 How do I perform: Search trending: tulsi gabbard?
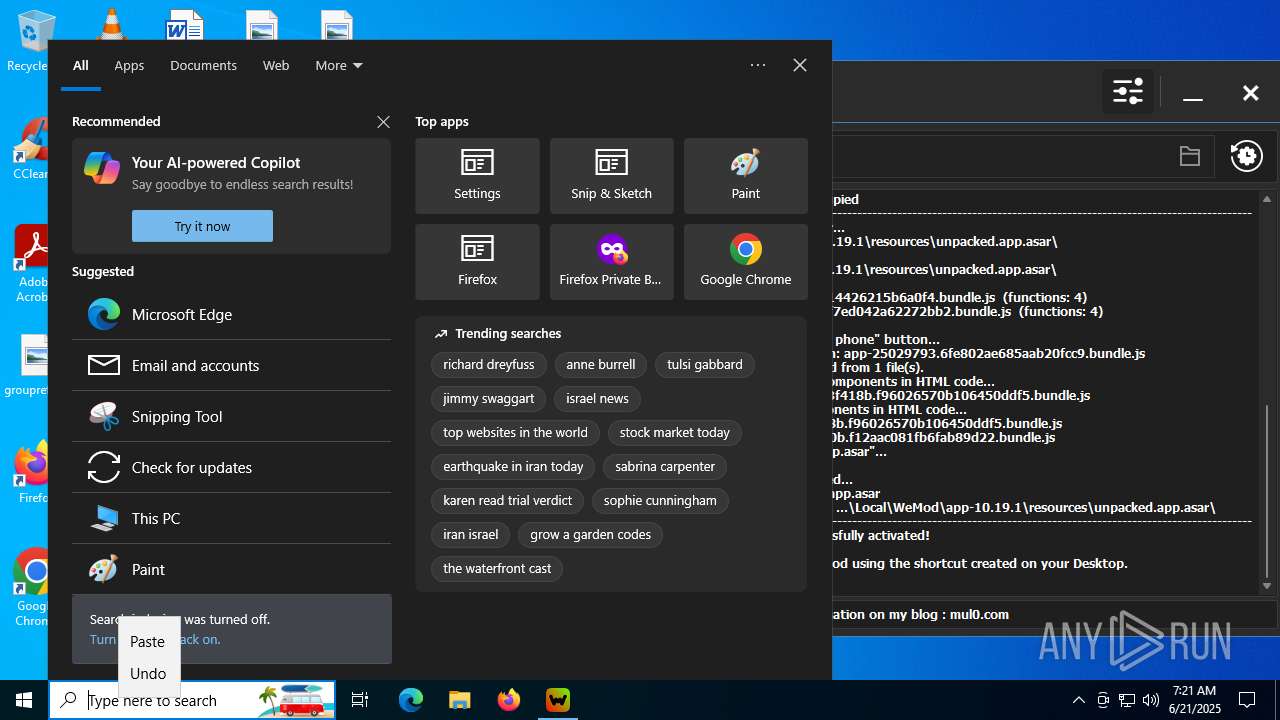click(x=705, y=365)
